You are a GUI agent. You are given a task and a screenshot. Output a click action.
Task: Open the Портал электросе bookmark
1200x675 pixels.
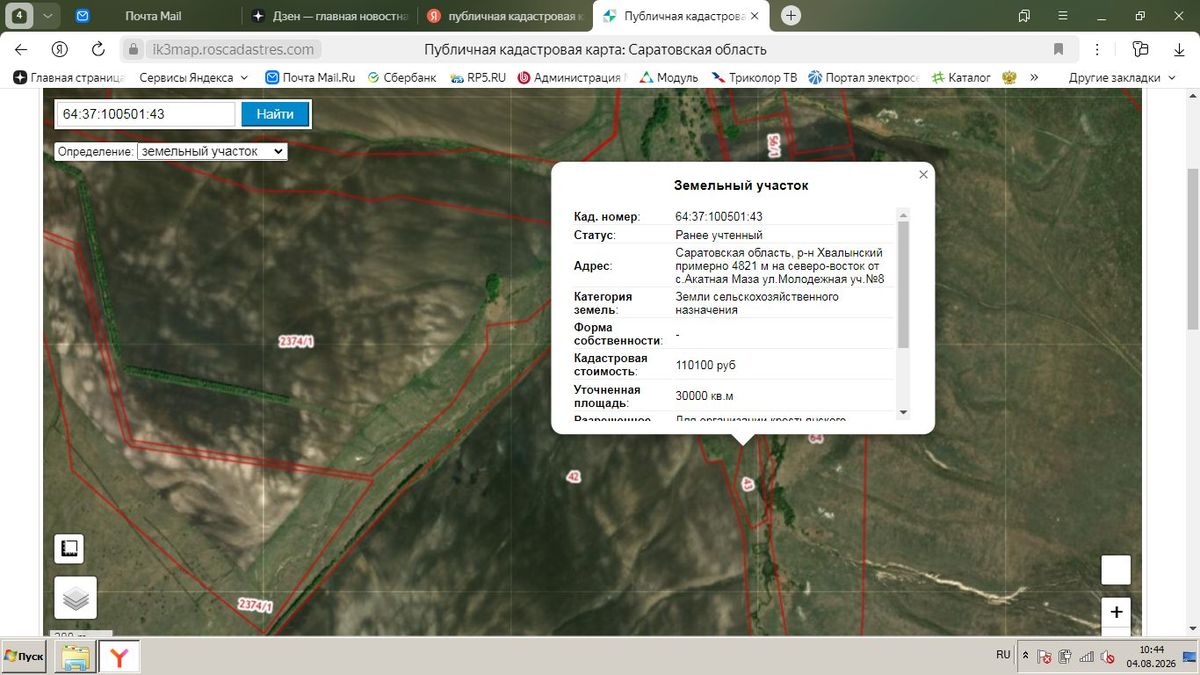click(x=863, y=77)
